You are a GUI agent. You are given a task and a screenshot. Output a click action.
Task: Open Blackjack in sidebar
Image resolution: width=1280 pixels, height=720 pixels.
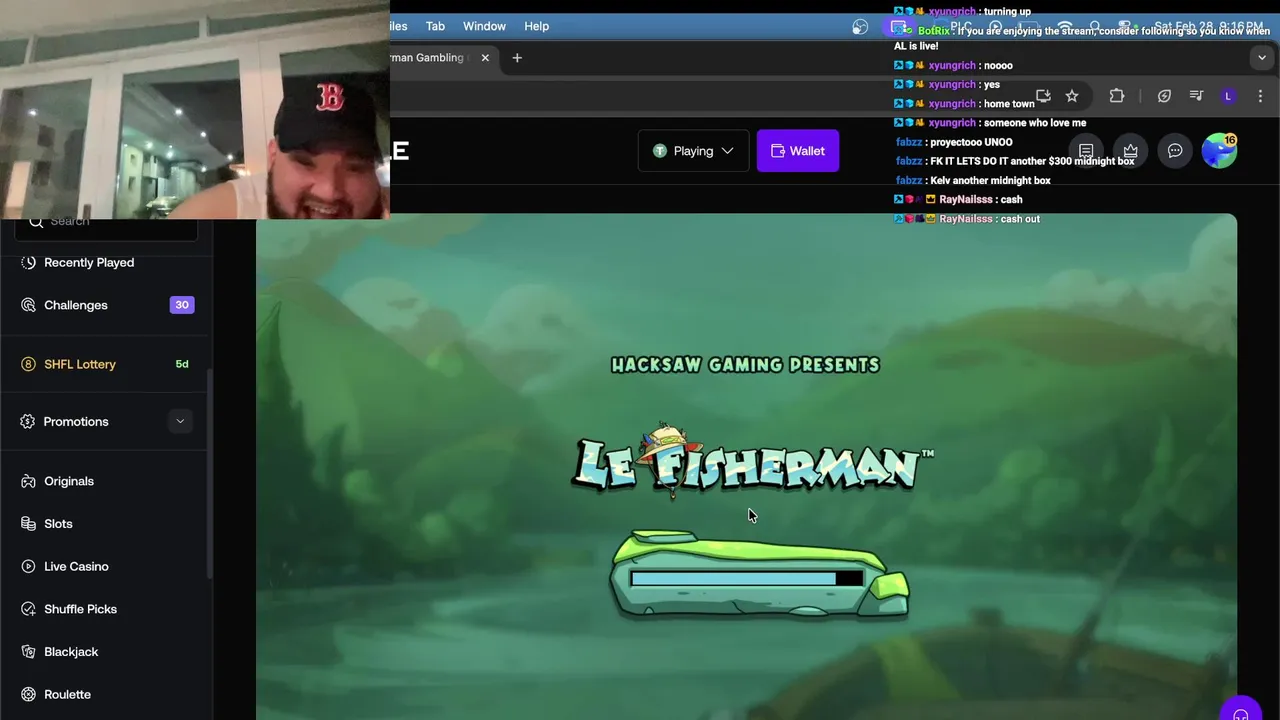coord(71,652)
